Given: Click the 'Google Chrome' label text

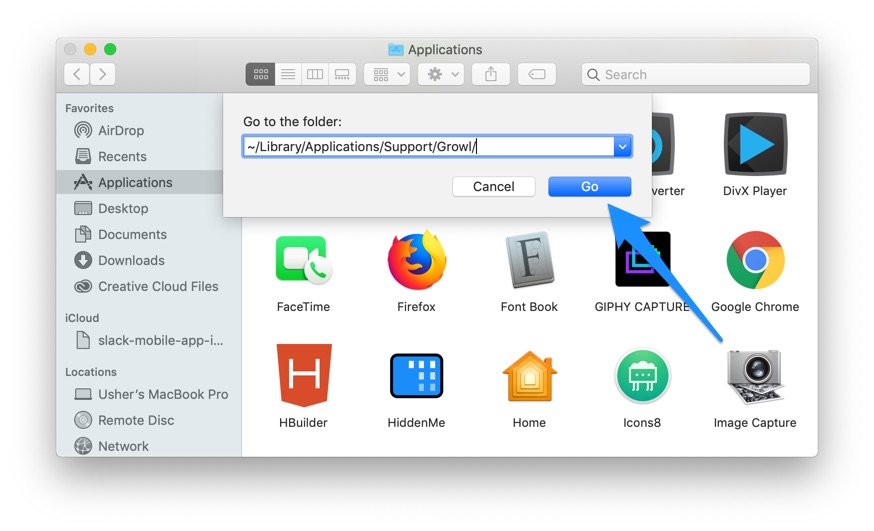Looking at the screenshot, I should (x=755, y=306).
